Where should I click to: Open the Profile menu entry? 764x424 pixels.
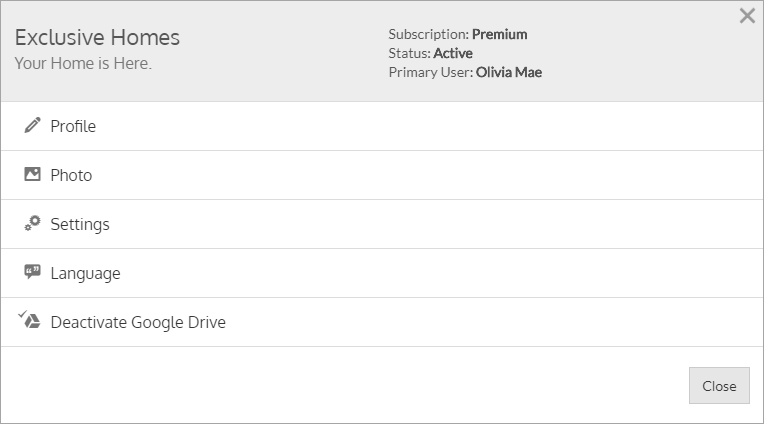tap(73, 126)
